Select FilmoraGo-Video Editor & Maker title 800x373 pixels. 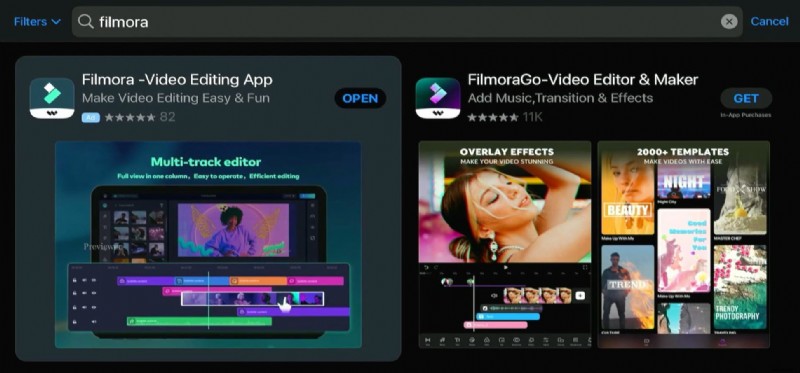point(583,80)
